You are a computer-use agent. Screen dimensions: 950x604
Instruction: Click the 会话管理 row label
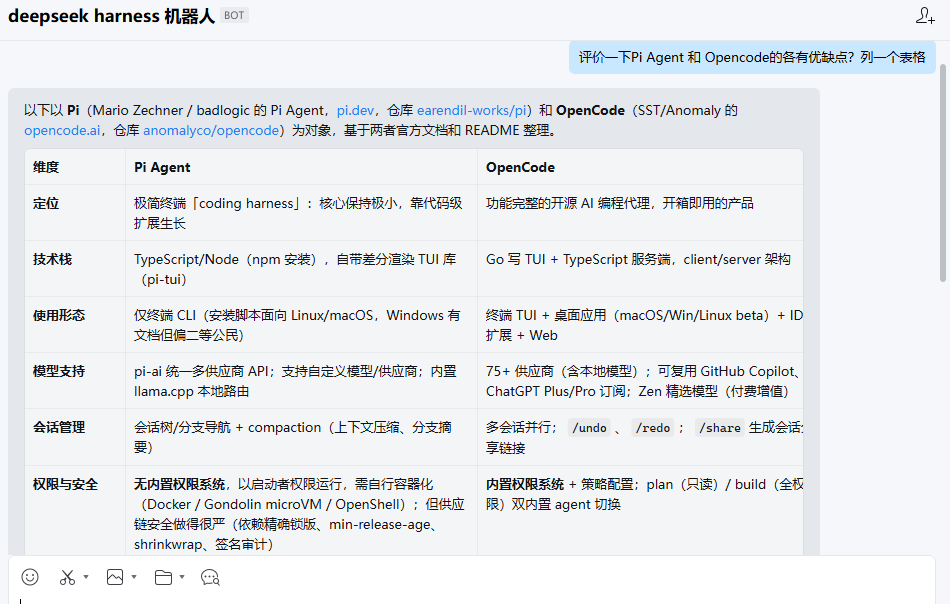[59, 427]
